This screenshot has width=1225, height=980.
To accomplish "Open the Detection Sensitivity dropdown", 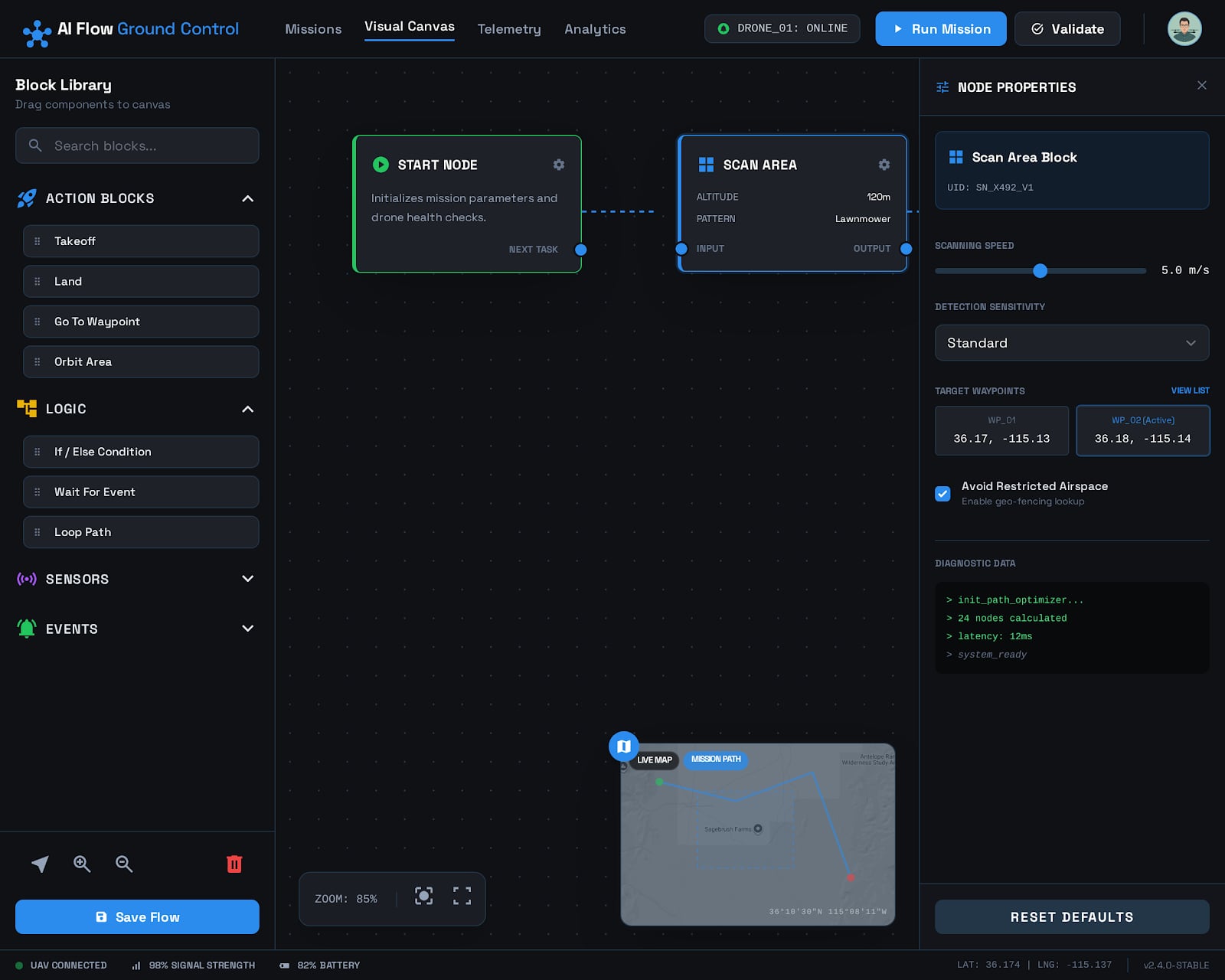I will [x=1071, y=342].
